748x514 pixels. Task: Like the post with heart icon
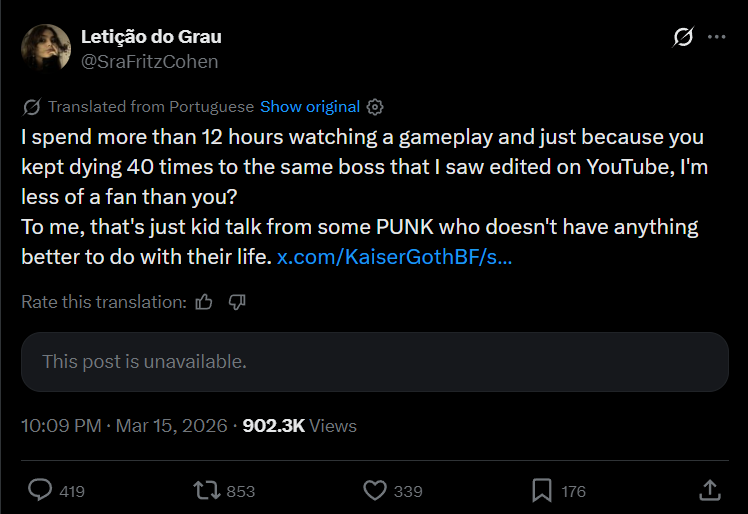click(x=375, y=491)
